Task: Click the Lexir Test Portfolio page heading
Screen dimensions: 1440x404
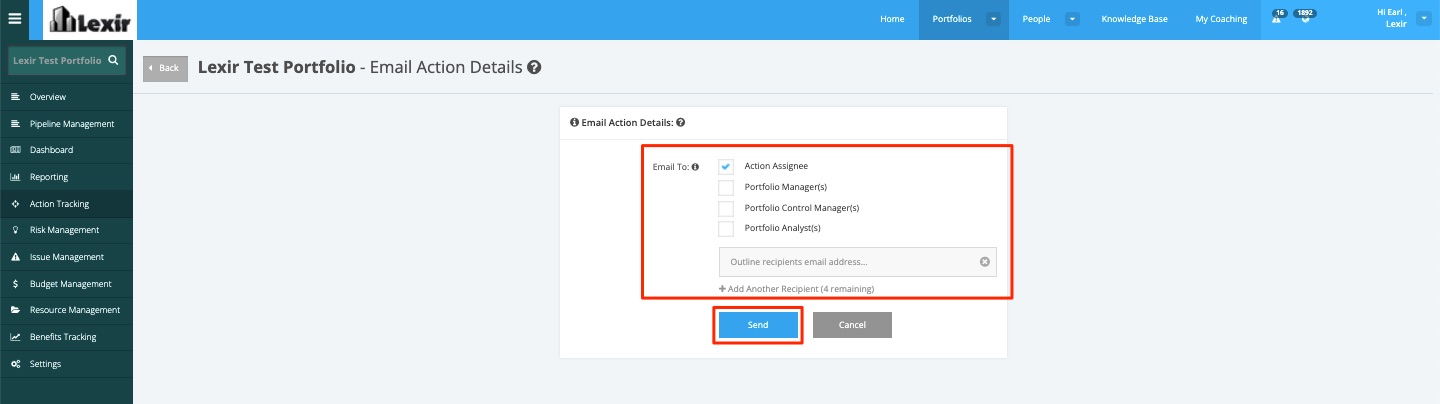Action: click(276, 68)
